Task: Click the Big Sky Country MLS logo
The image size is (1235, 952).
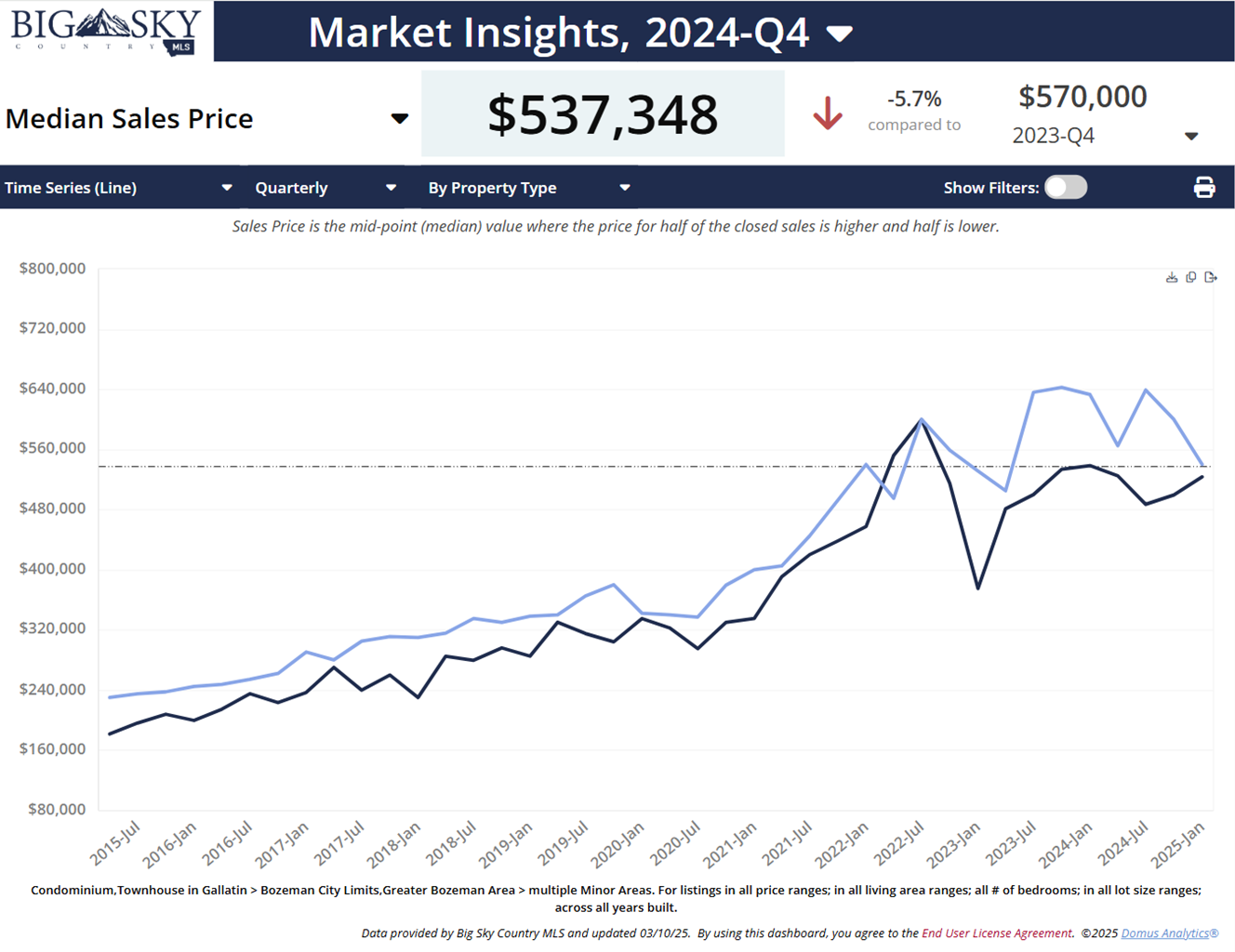Action: 106,32
